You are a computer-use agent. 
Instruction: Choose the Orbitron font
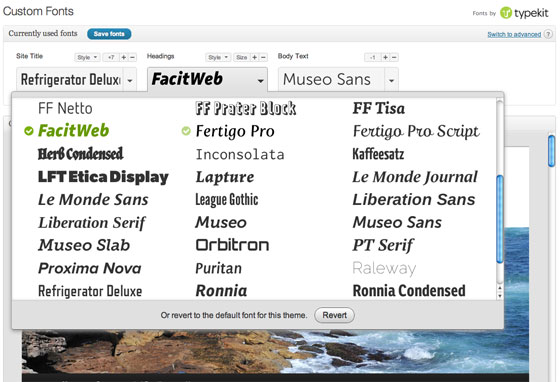(x=232, y=245)
